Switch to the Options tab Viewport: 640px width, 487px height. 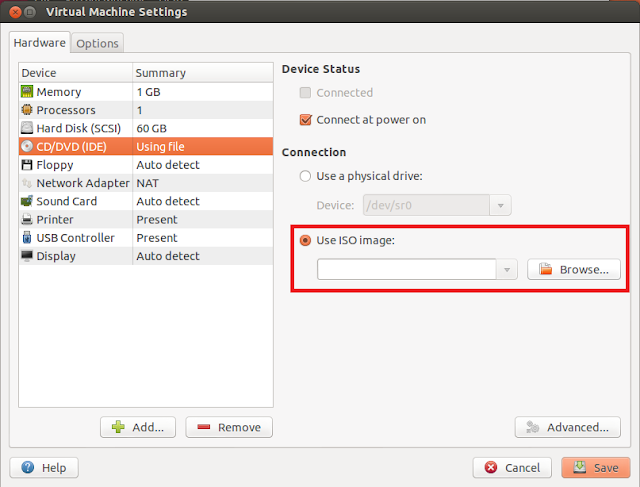pyautogui.click(x=97, y=43)
